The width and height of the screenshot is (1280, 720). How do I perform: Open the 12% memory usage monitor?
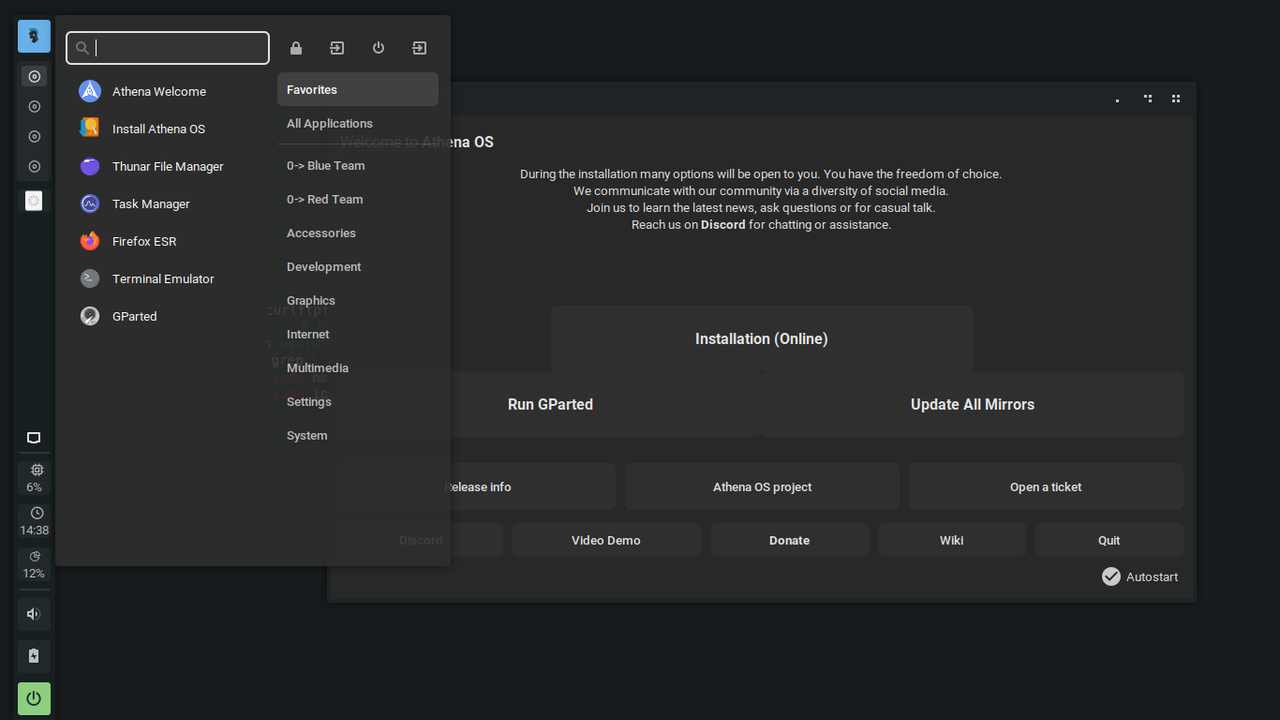(x=34, y=564)
